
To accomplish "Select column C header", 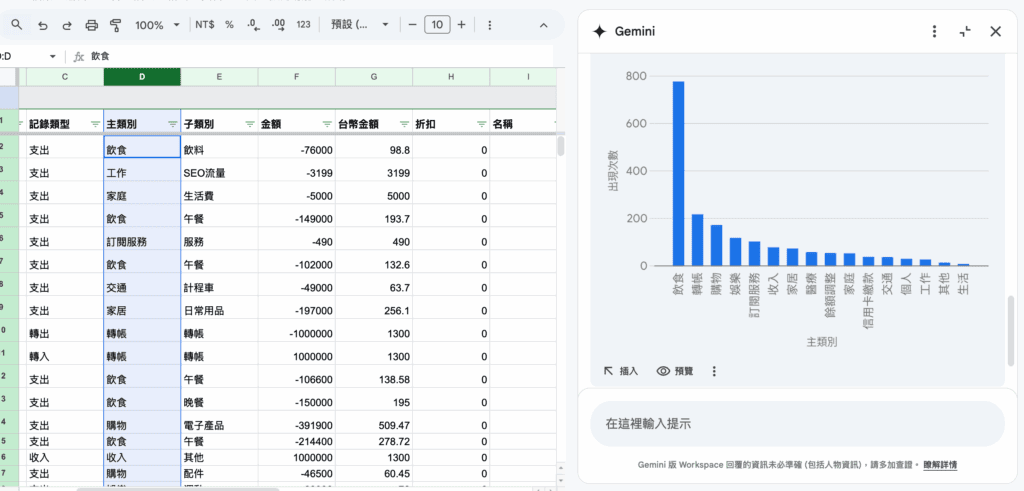I will 65,77.
